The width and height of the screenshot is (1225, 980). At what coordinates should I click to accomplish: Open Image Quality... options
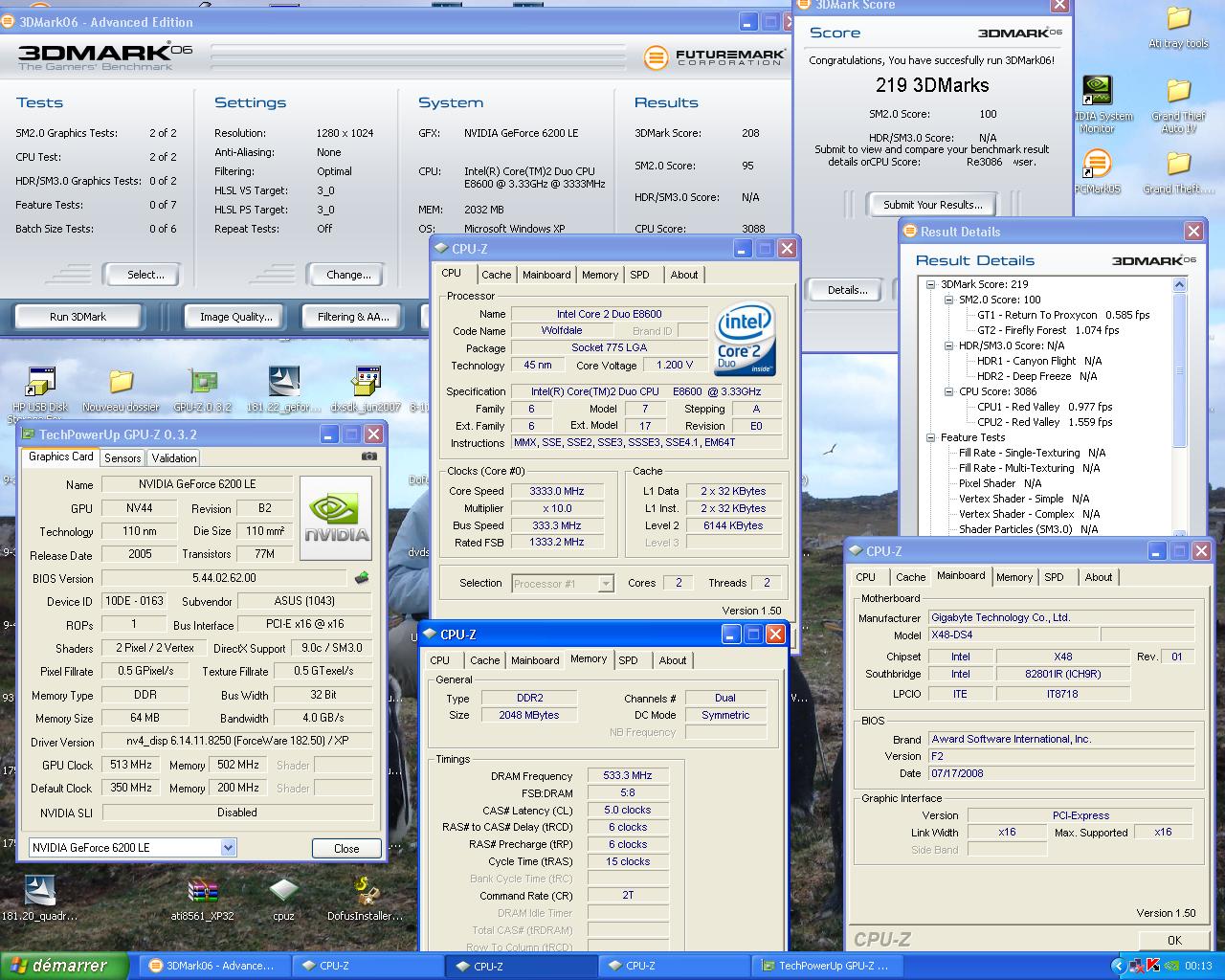click(x=235, y=317)
